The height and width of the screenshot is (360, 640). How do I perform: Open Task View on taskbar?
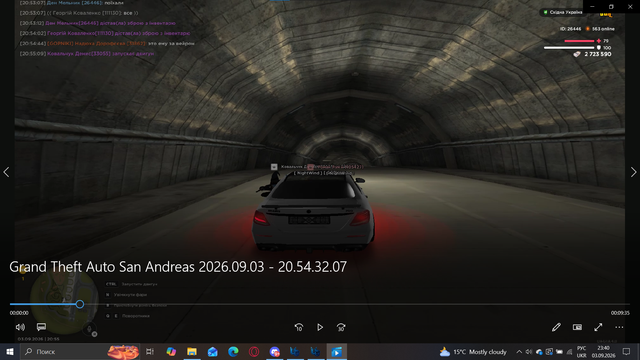(150, 351)
